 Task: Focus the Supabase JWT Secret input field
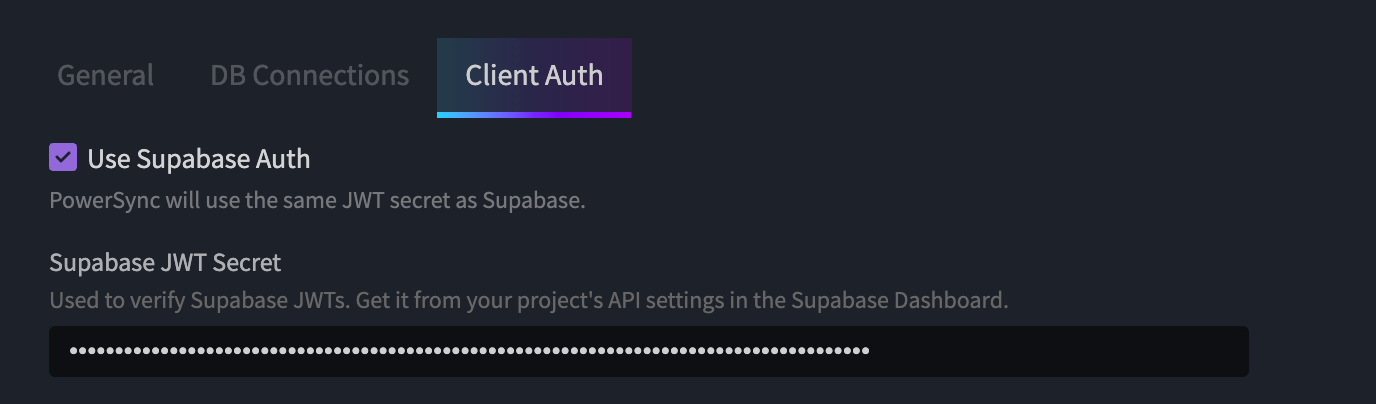tap(649, 351)
